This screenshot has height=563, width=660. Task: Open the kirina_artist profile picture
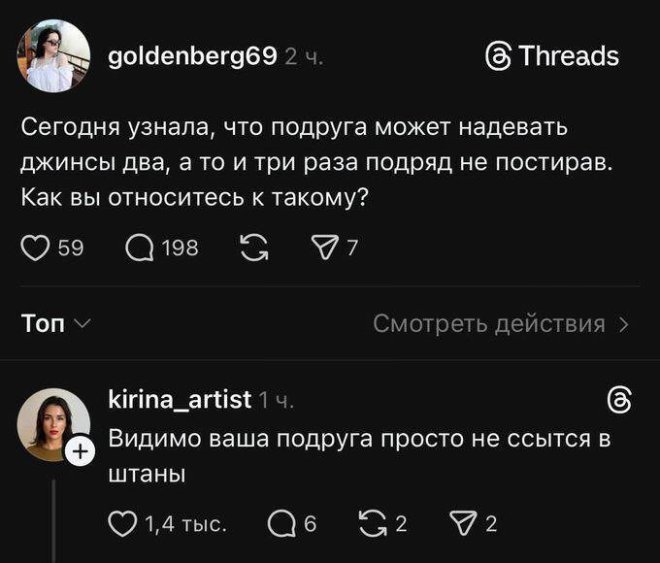pos(52,423)
